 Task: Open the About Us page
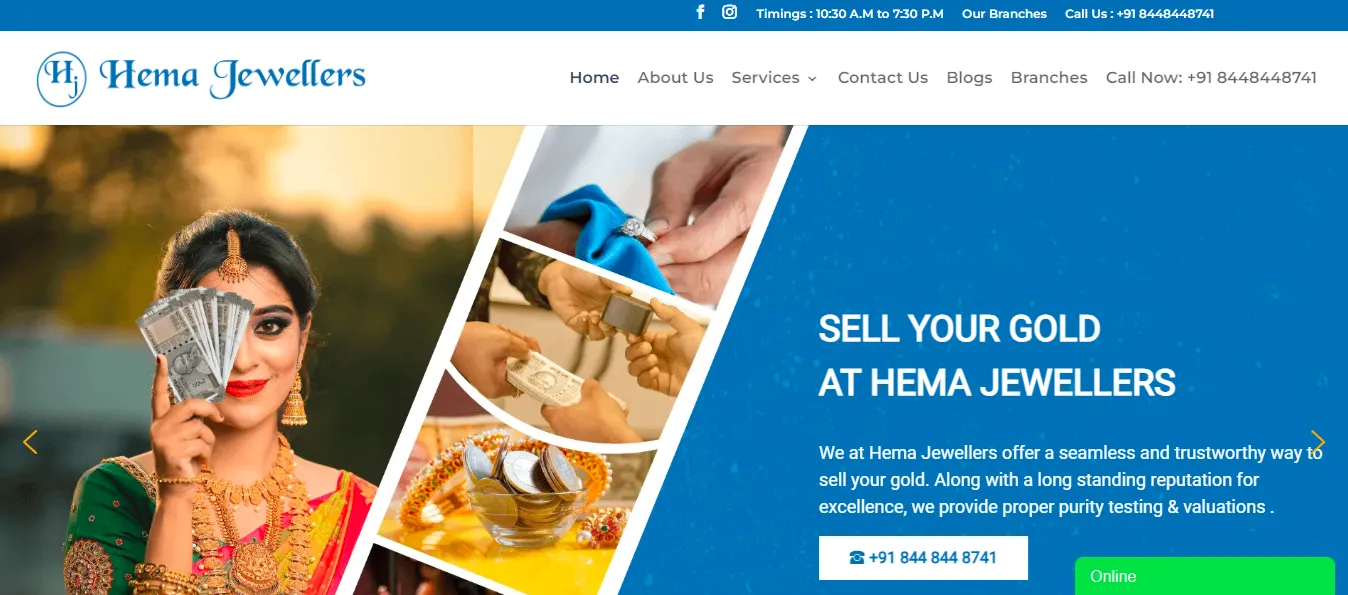pos(675,78)
